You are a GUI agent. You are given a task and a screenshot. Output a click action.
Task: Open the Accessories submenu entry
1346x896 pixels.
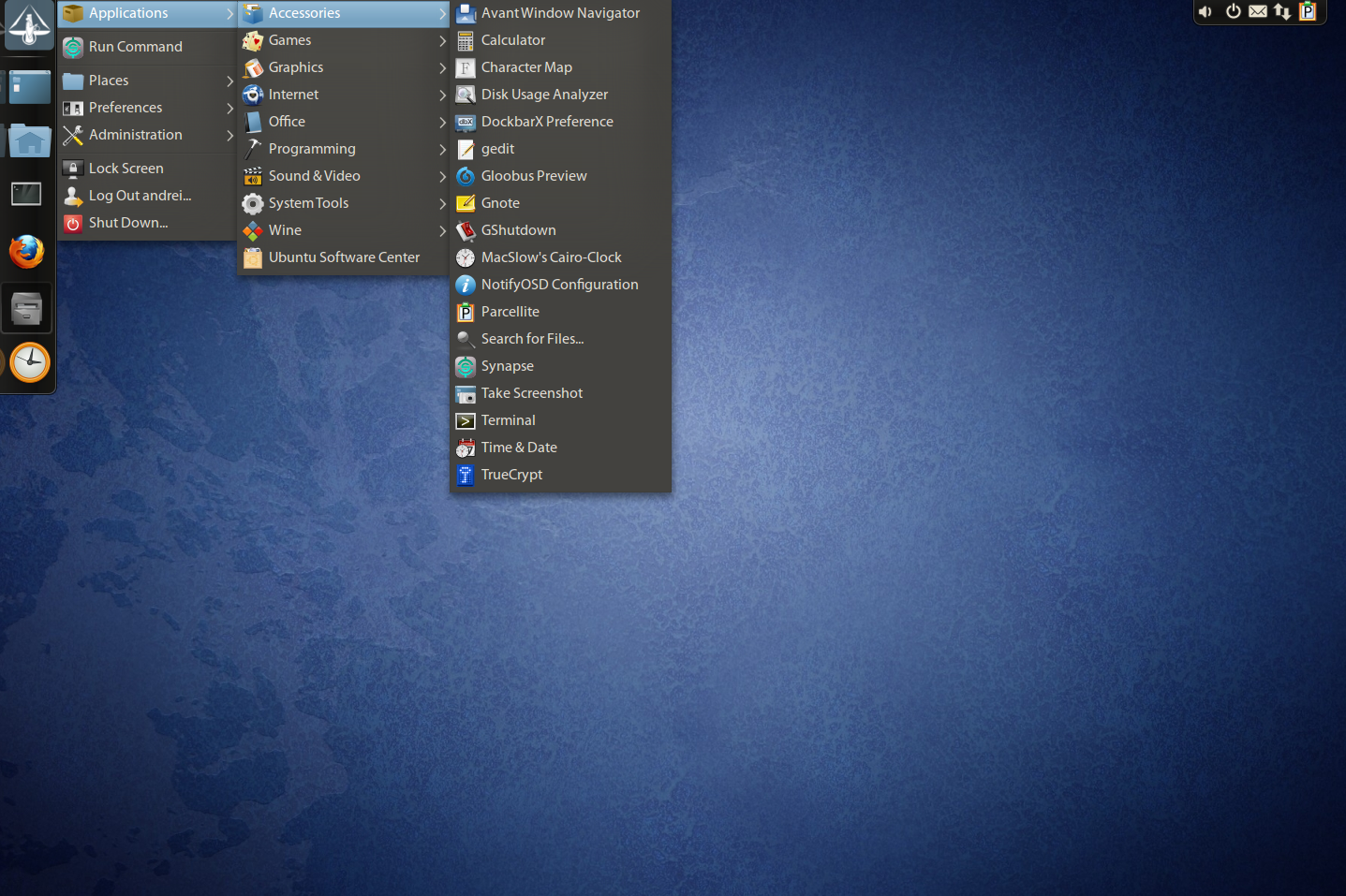[x=305, y=13]
